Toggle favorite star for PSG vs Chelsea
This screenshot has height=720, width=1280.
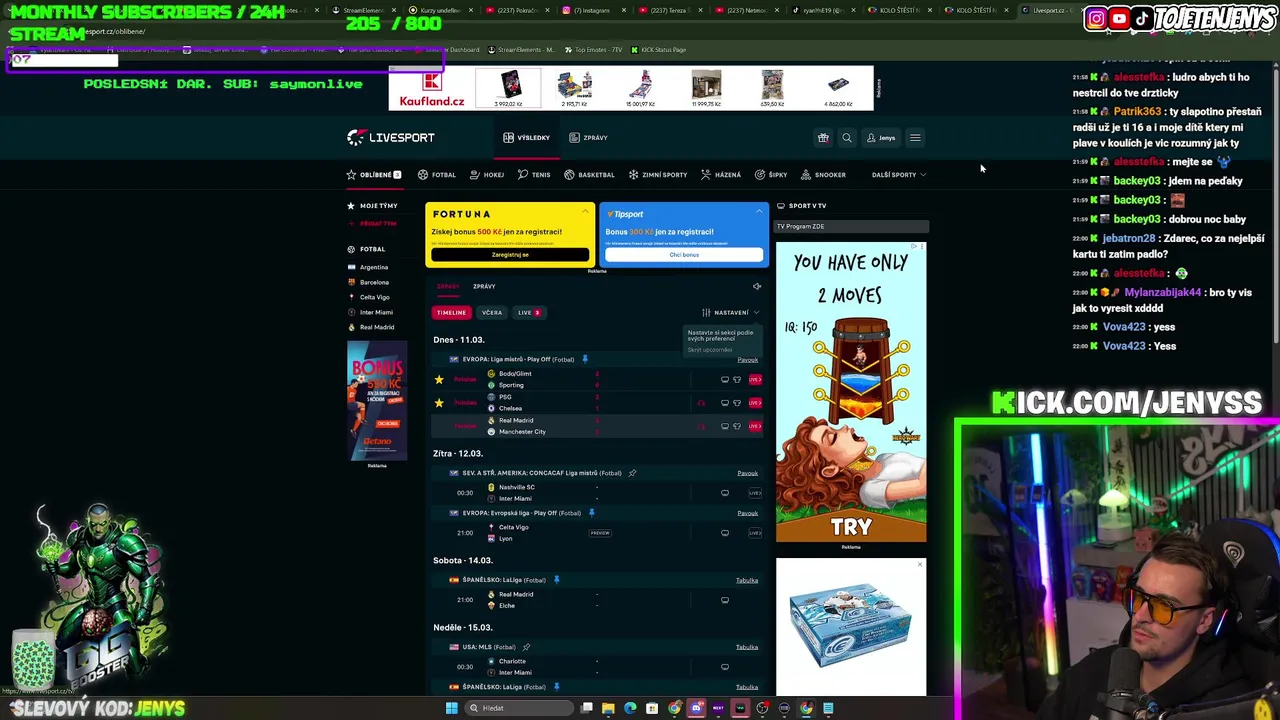pos(439,403)
